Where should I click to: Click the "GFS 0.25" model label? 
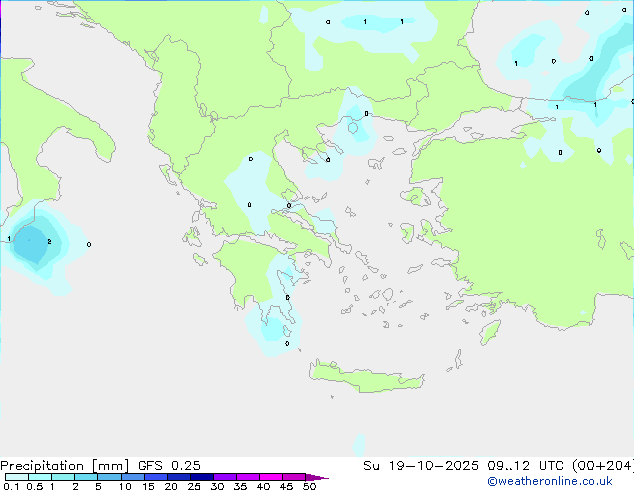[x=169, y=466]
